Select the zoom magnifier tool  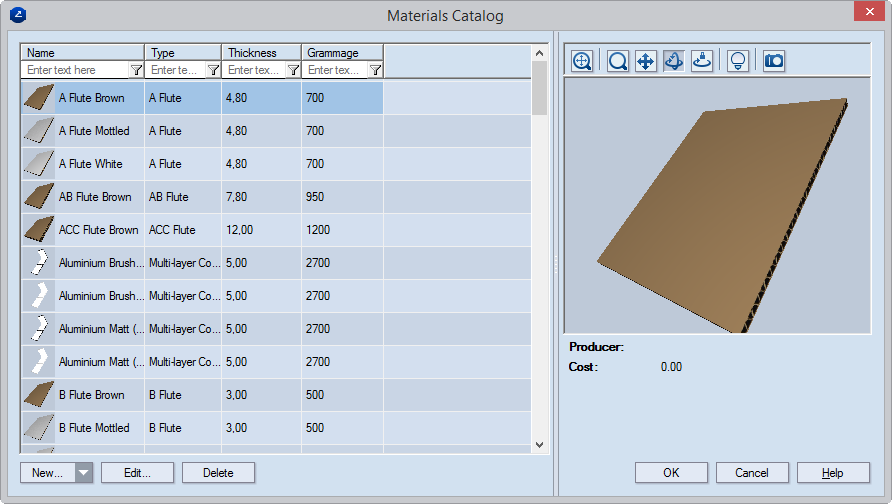point(618,61)
